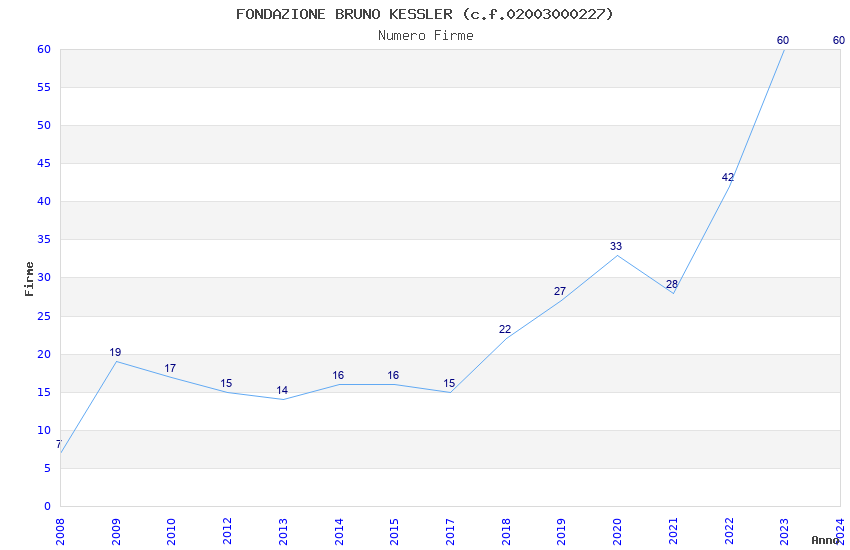The image size is (850, 550).
Task: Click the x-axis year 2012
Action: (227, 531)
